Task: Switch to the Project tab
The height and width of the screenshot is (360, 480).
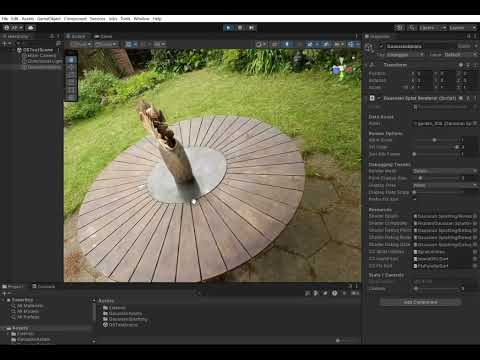Action: [x=13, y=286]
